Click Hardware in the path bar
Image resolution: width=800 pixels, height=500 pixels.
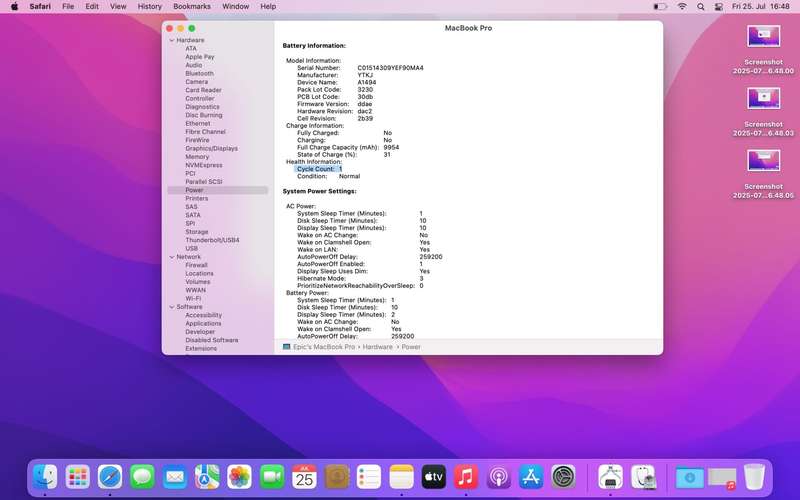pos(378,347)
